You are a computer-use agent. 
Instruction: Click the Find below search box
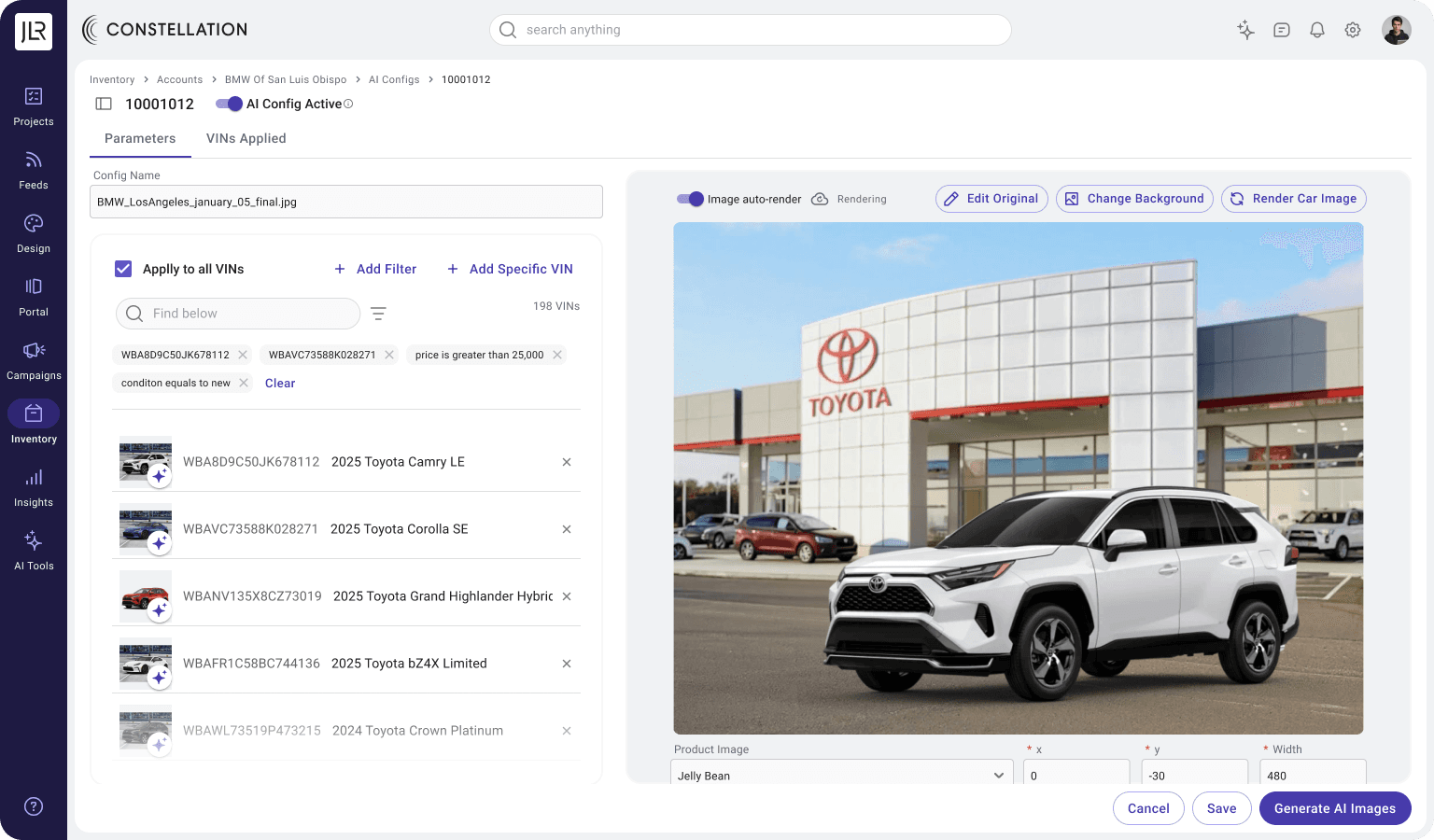coord(238,314)
